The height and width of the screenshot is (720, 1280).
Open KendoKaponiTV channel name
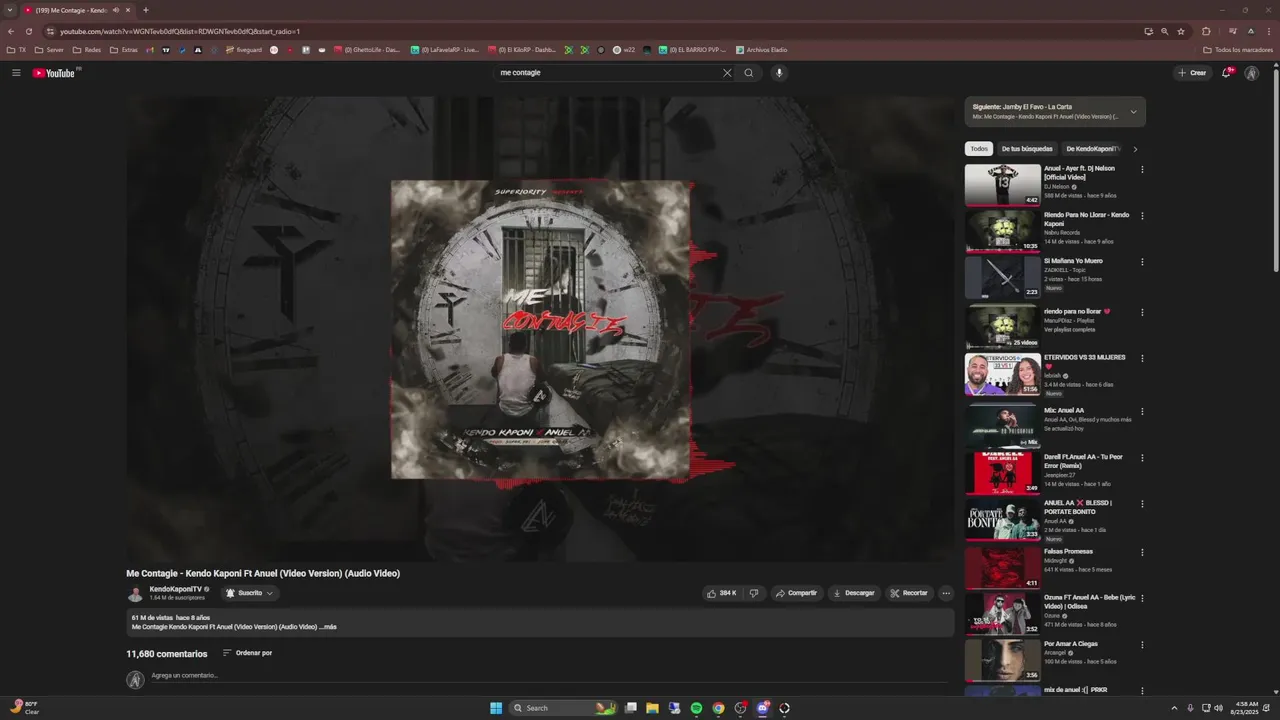176,589
